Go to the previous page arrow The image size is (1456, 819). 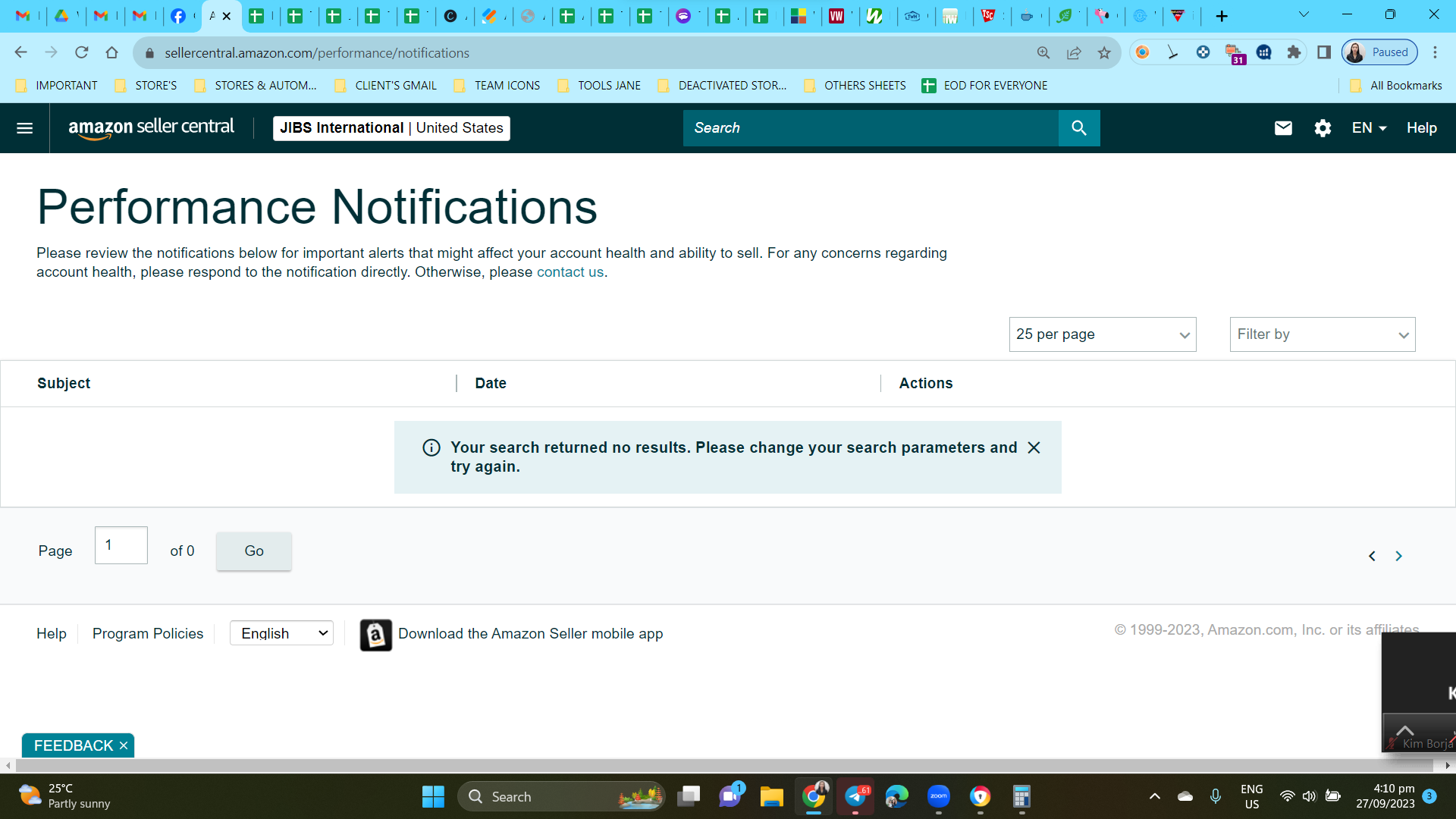tap(1372, 556)
